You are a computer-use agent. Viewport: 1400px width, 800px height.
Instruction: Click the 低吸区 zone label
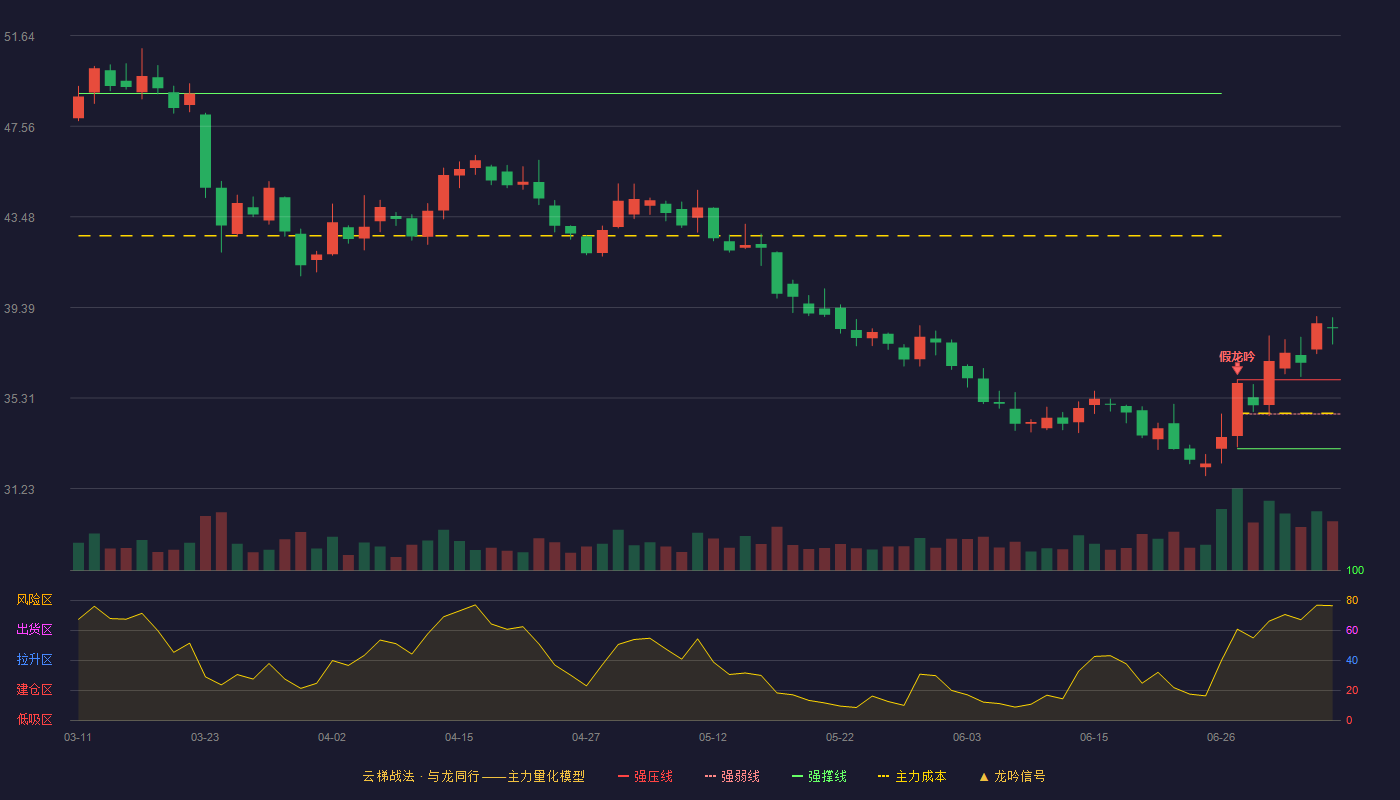34,719
